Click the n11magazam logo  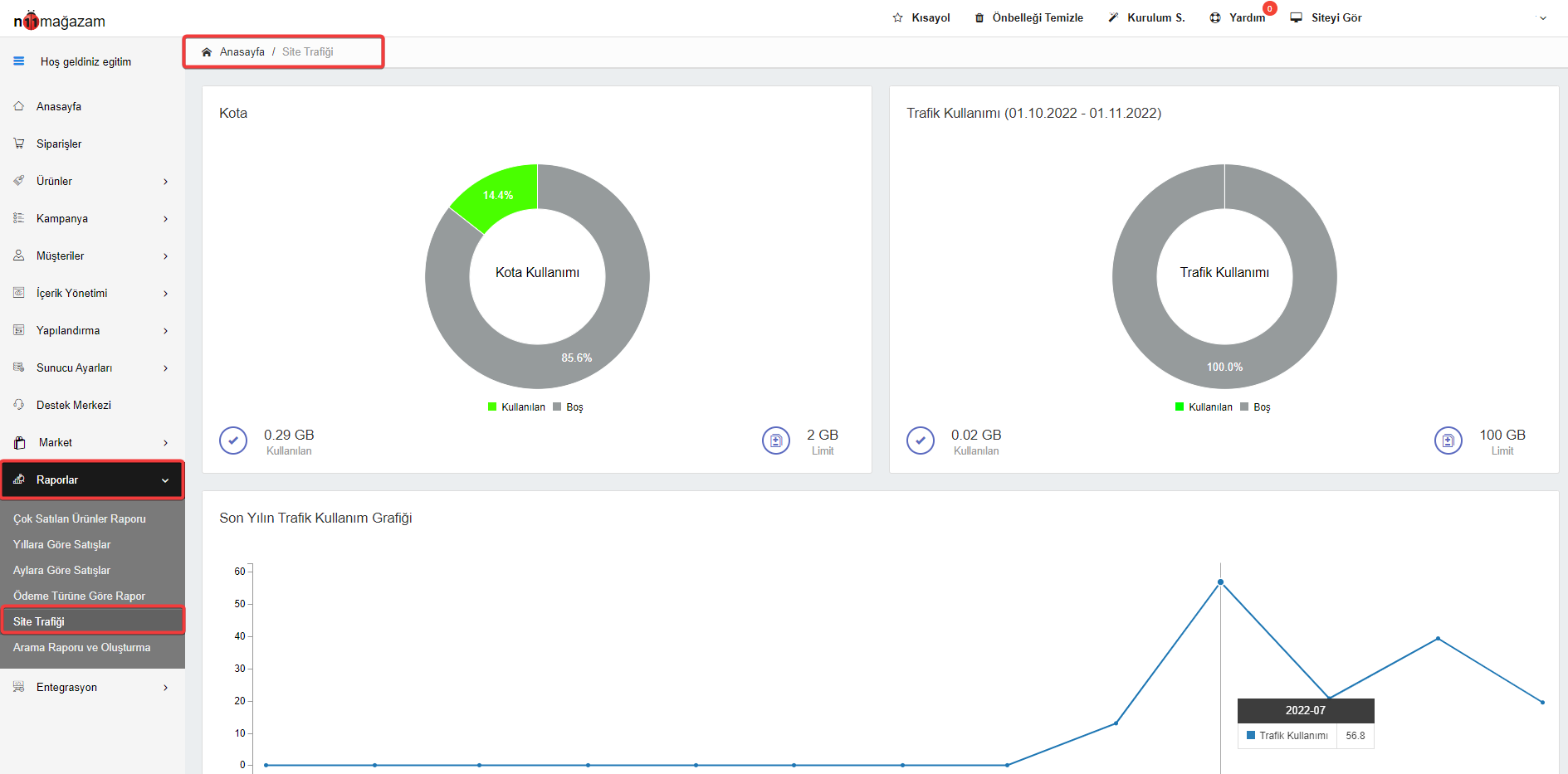point(59,20)
